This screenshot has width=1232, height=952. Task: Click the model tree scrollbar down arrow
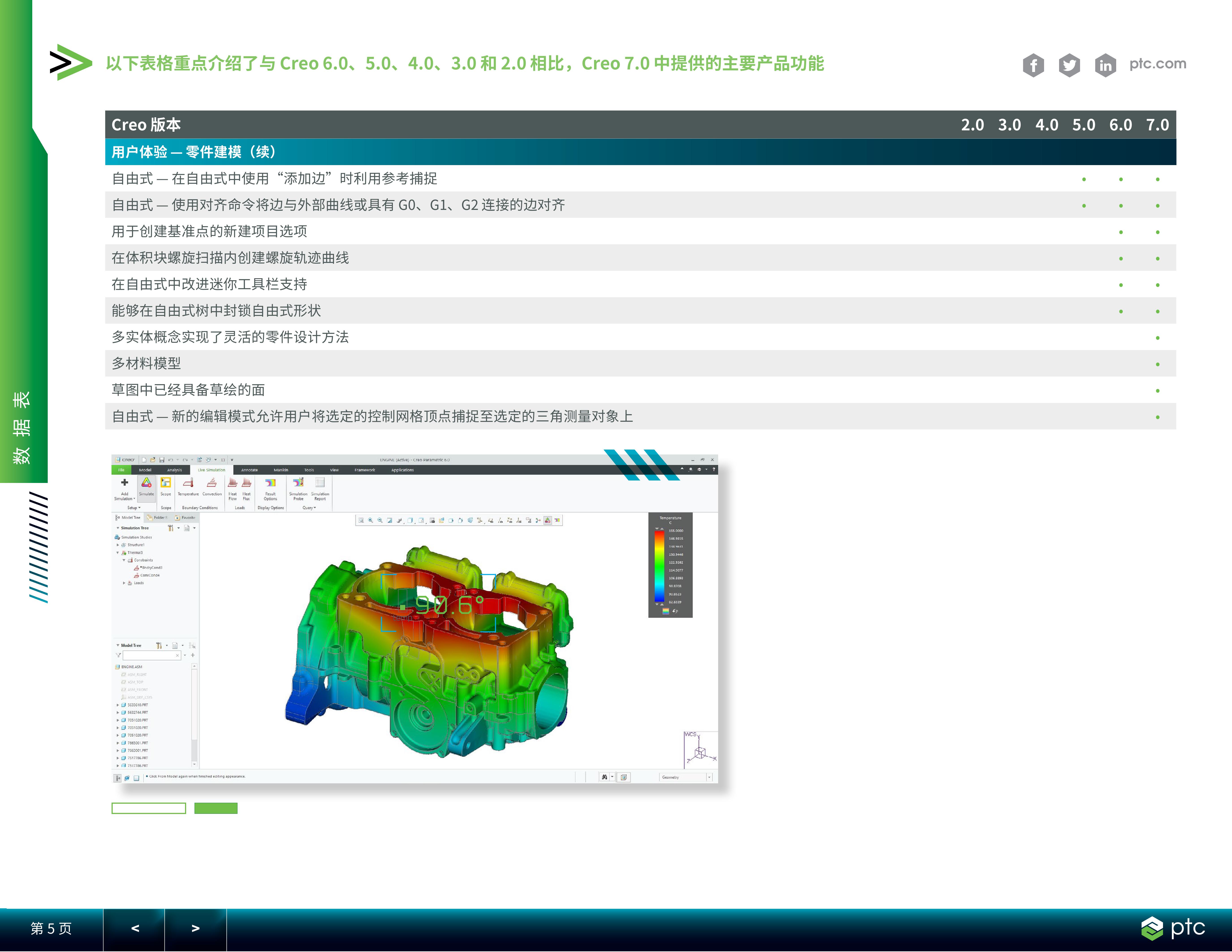click(195, 765)
